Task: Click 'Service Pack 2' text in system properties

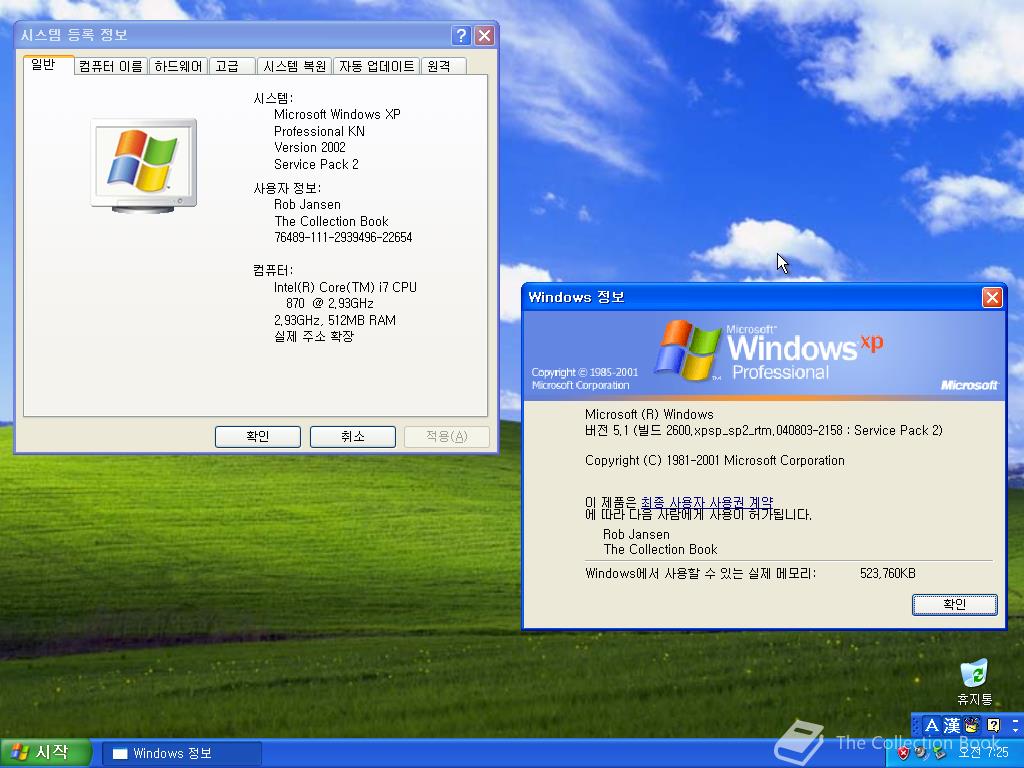Action: click(x=316, y=165)
